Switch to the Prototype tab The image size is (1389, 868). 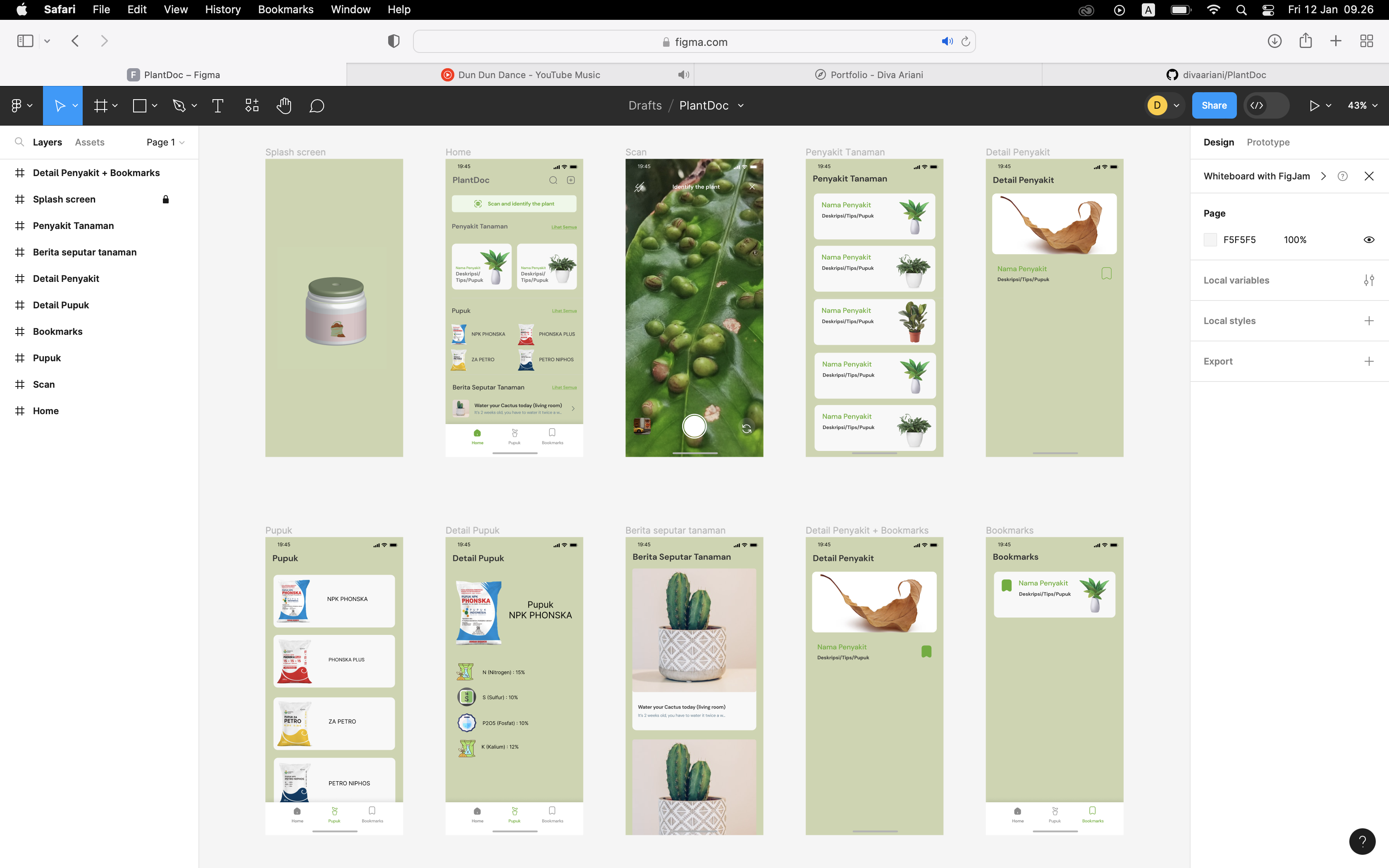1268,142
